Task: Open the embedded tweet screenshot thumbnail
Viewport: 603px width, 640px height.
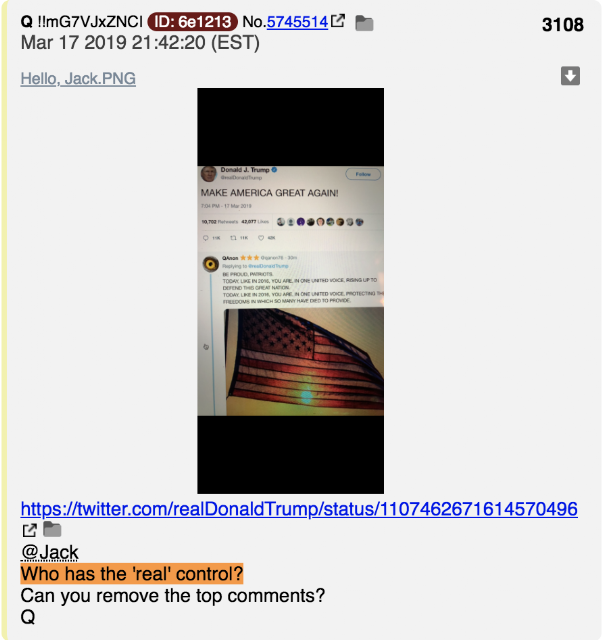Action: point(290,291)
